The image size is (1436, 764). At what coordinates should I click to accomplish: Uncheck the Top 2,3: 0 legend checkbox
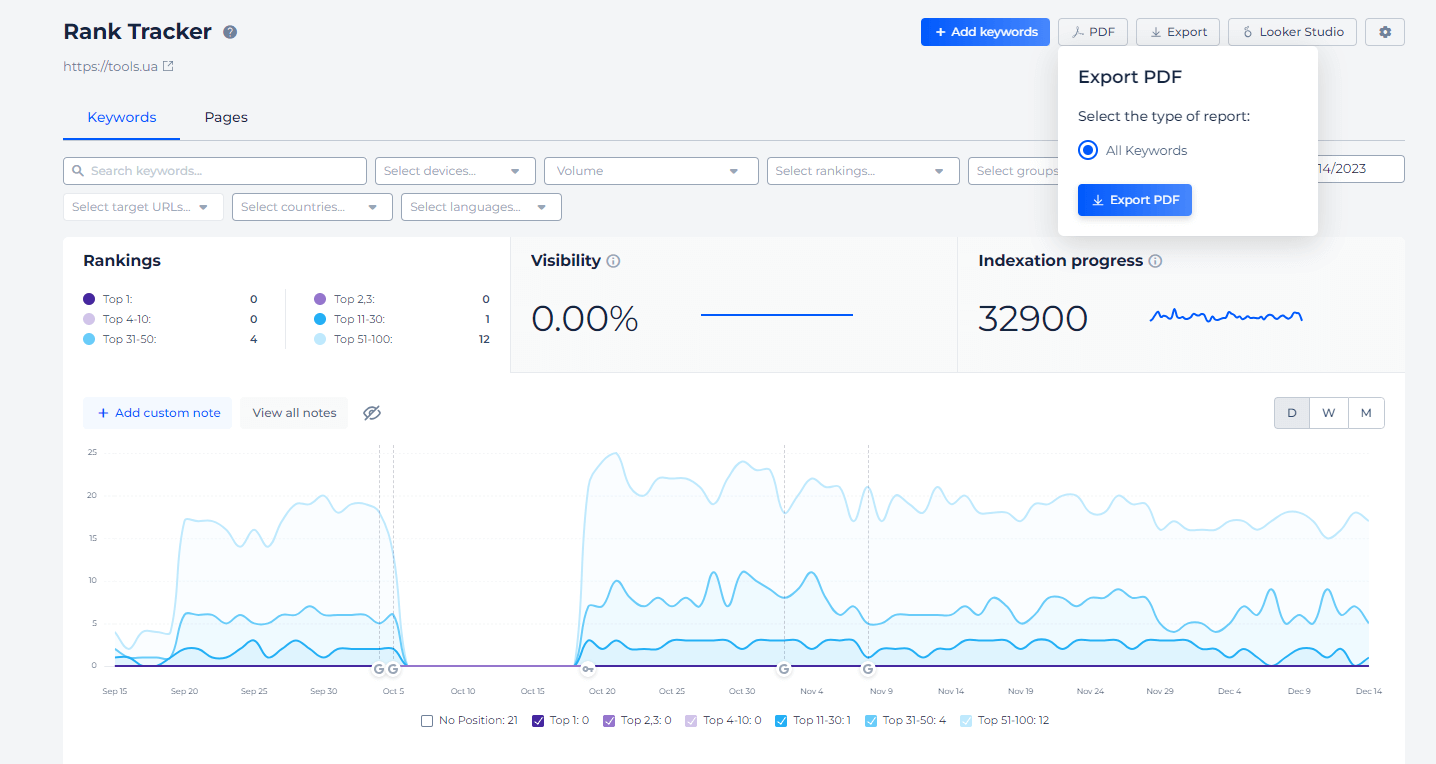[x=609, y=720]
